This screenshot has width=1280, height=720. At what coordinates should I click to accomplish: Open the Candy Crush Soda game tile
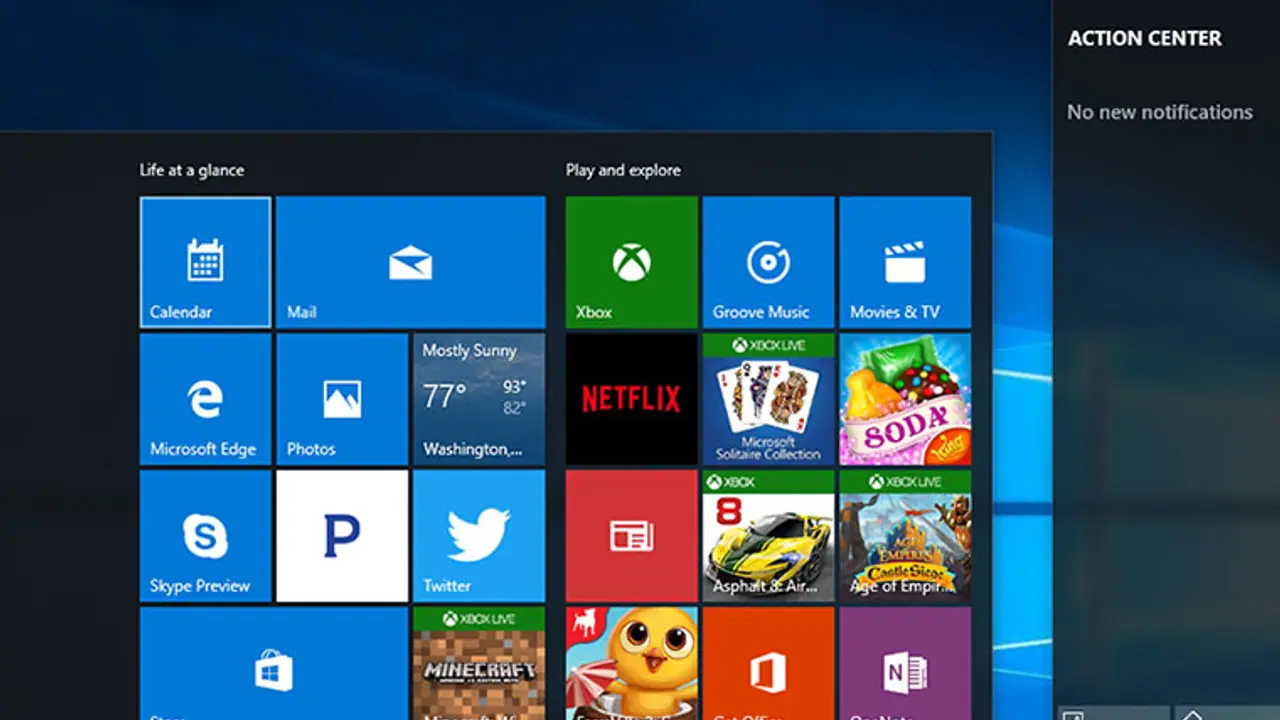click(905, 399)
